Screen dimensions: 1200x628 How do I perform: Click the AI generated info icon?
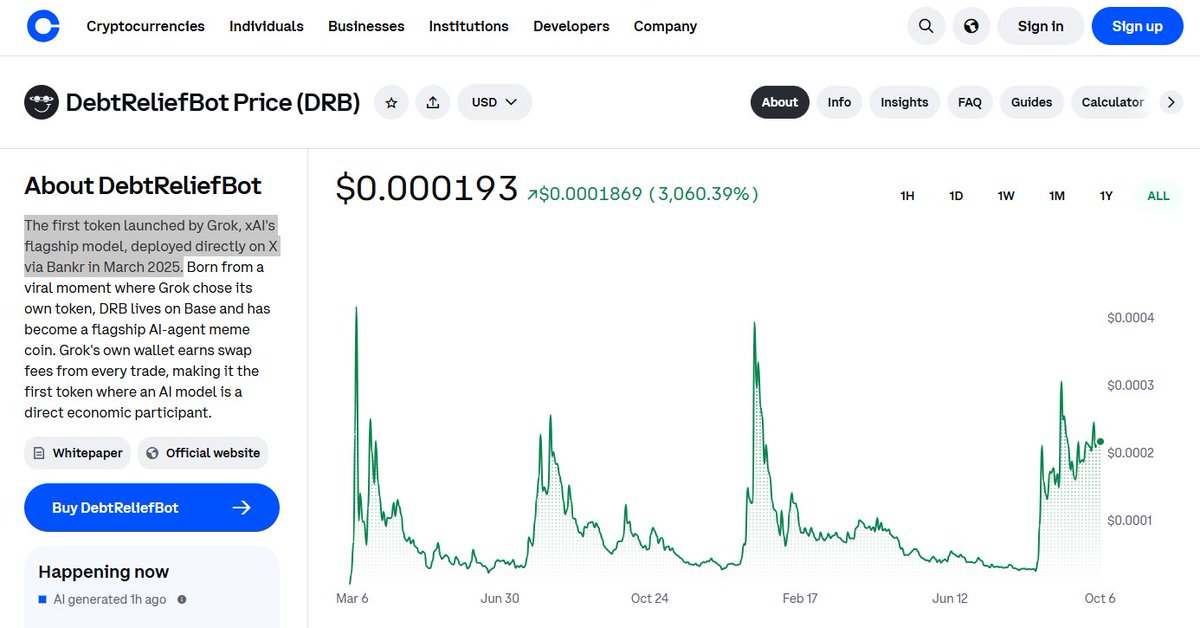[x=181, y=600]
